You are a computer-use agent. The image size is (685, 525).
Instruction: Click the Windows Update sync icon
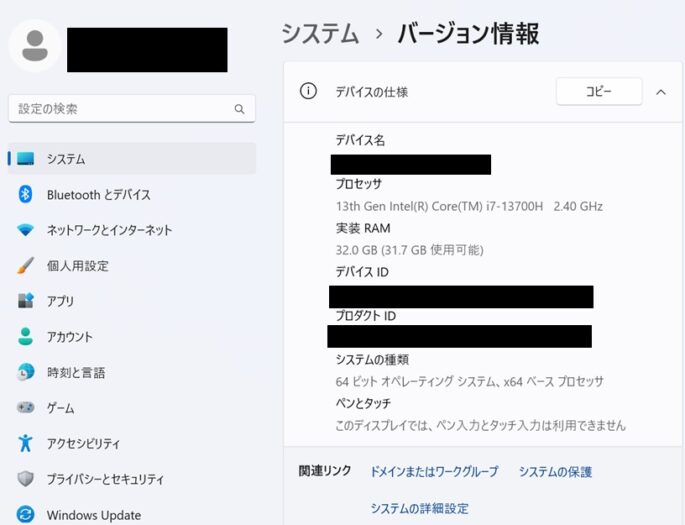(25, 514)
